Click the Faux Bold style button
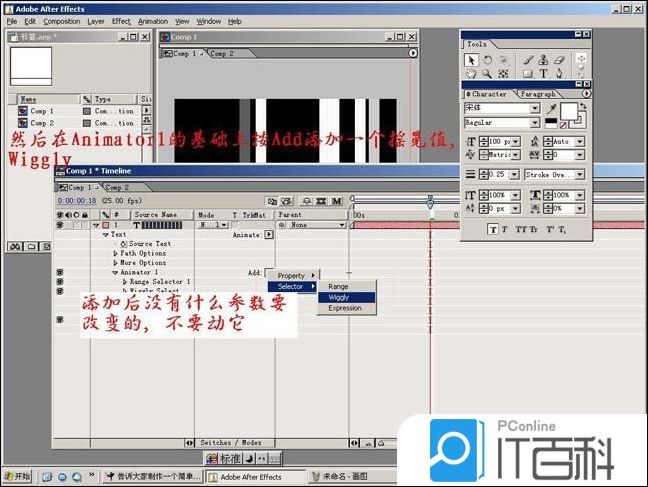Viewport: 648px width, 487px height. 493,230
